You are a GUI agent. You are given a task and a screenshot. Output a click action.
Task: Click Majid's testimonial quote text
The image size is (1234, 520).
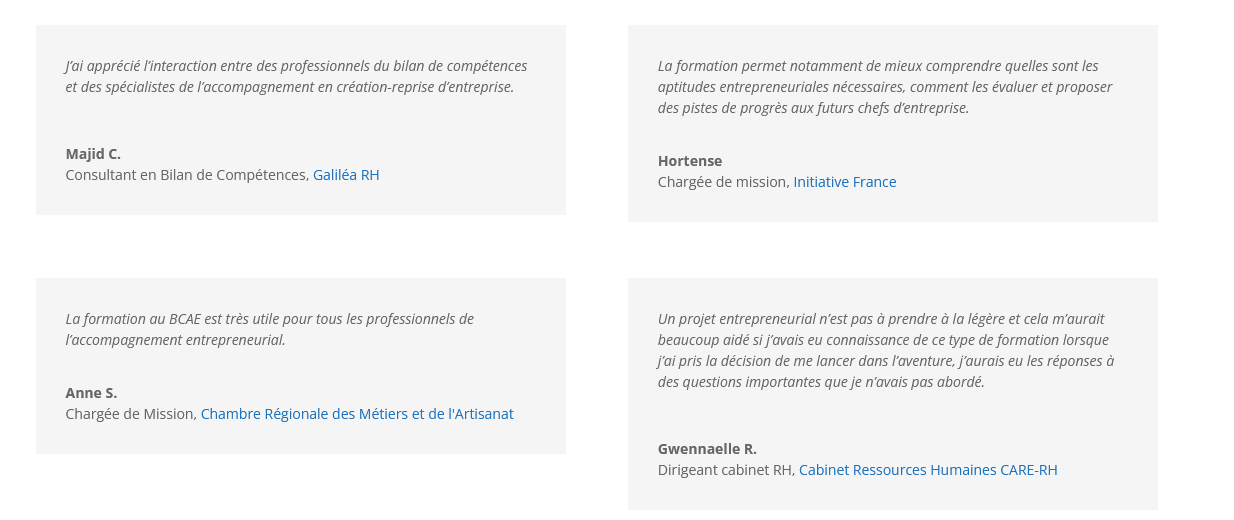[296, 76]
